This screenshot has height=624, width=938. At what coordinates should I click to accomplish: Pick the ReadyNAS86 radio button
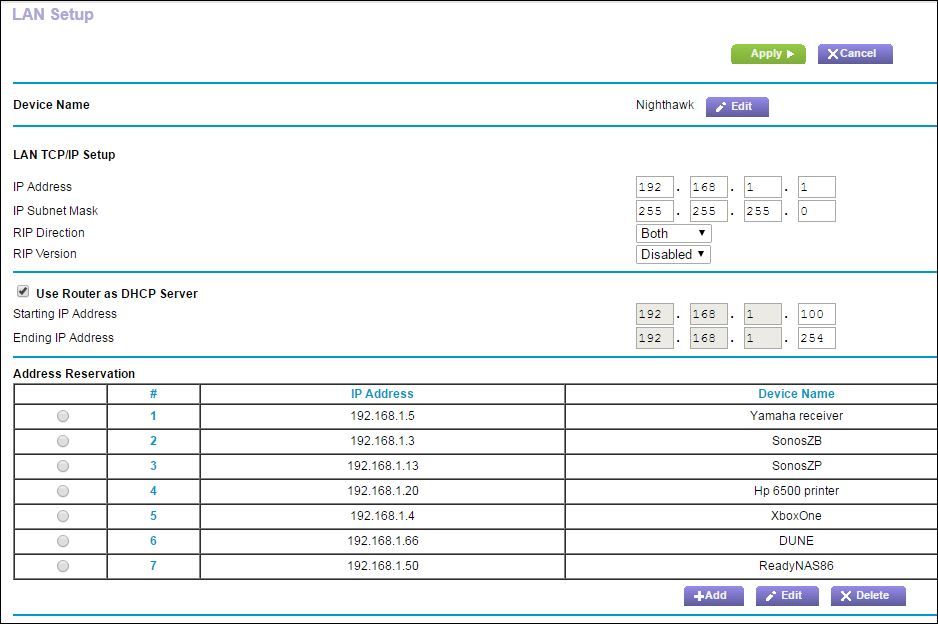point(63,566)
